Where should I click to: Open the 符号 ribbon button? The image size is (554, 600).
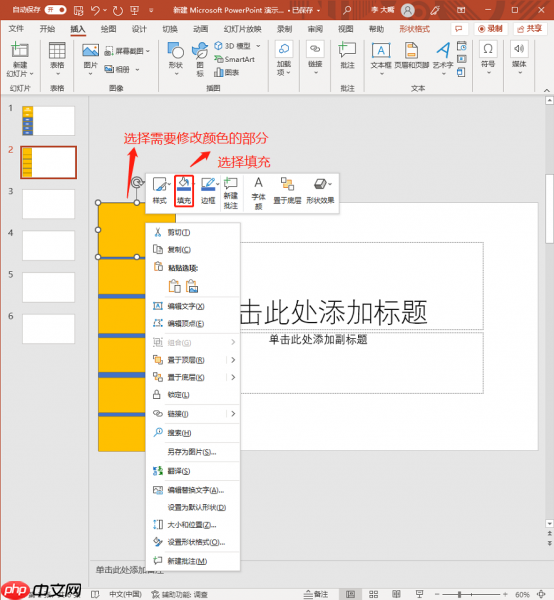pyautogui.click(x=488, y=57)
